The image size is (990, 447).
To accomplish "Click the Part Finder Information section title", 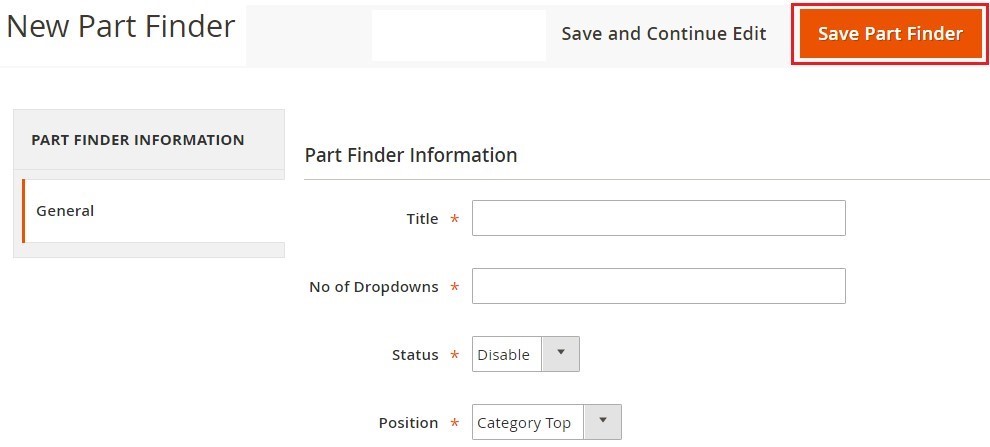I will pos(411,155).
